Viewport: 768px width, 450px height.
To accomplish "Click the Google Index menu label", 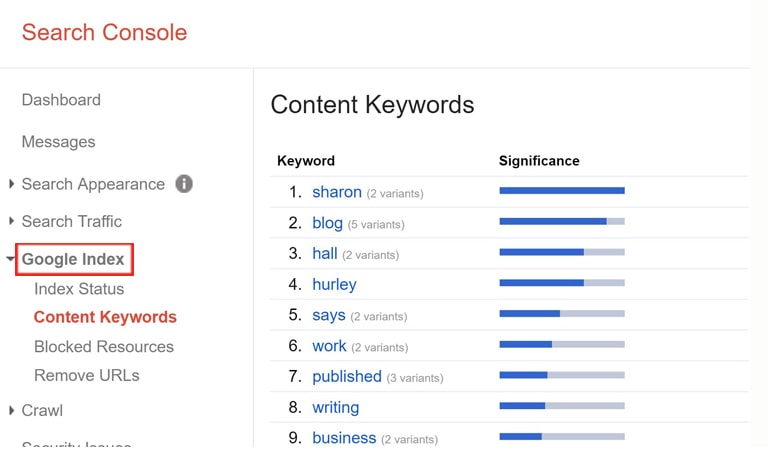I will [x=73, y=259].
